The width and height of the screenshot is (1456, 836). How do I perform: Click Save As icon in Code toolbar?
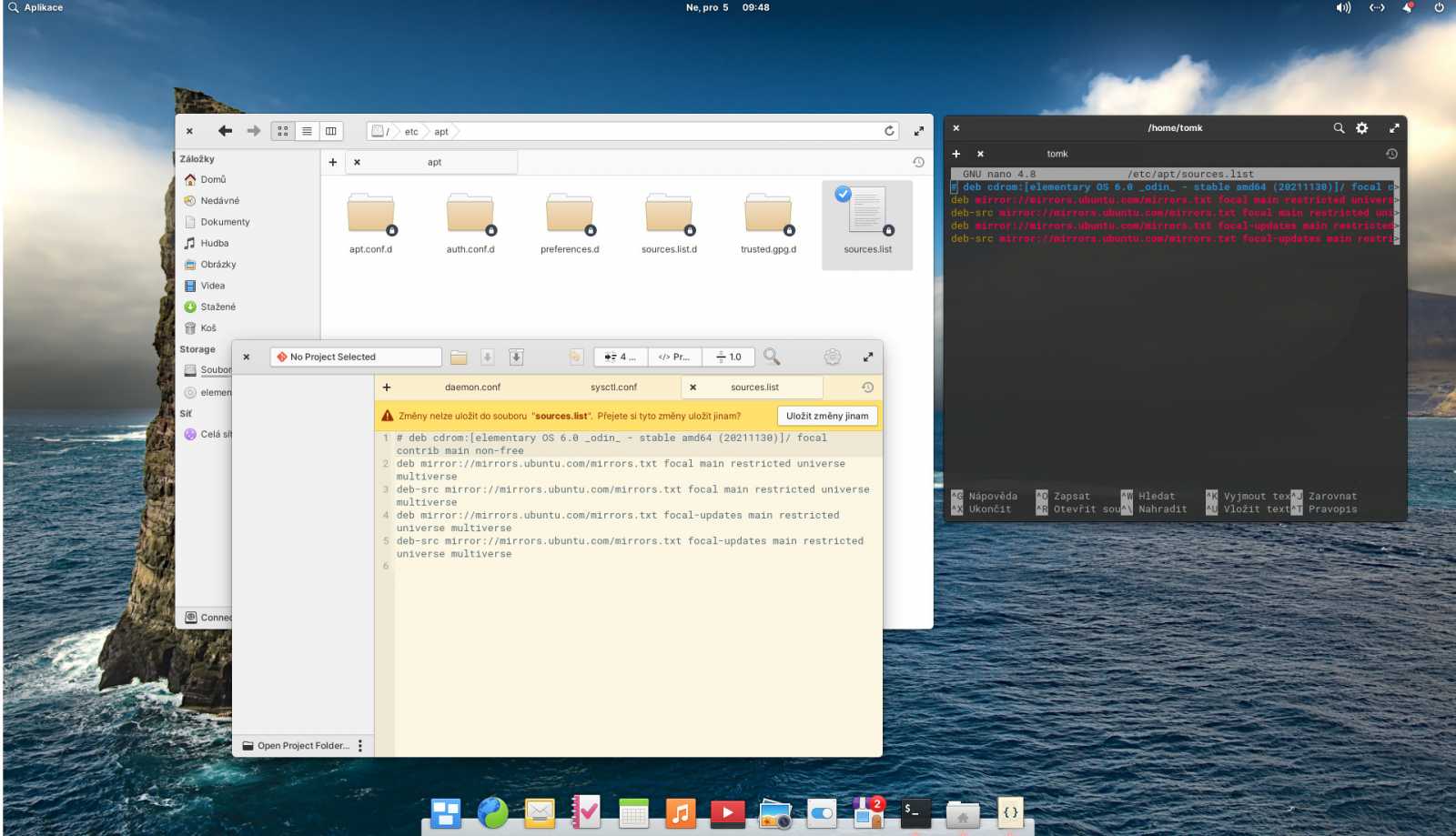pos(516,357)
